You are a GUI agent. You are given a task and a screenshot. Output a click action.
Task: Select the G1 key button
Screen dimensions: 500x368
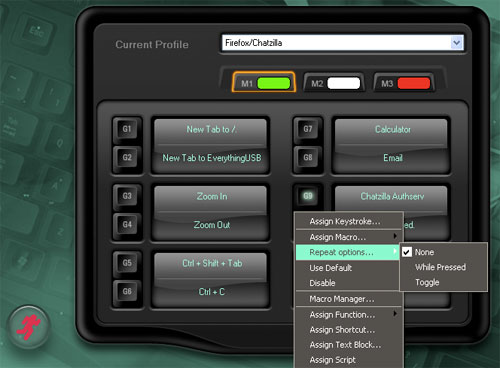coord(127,129)
